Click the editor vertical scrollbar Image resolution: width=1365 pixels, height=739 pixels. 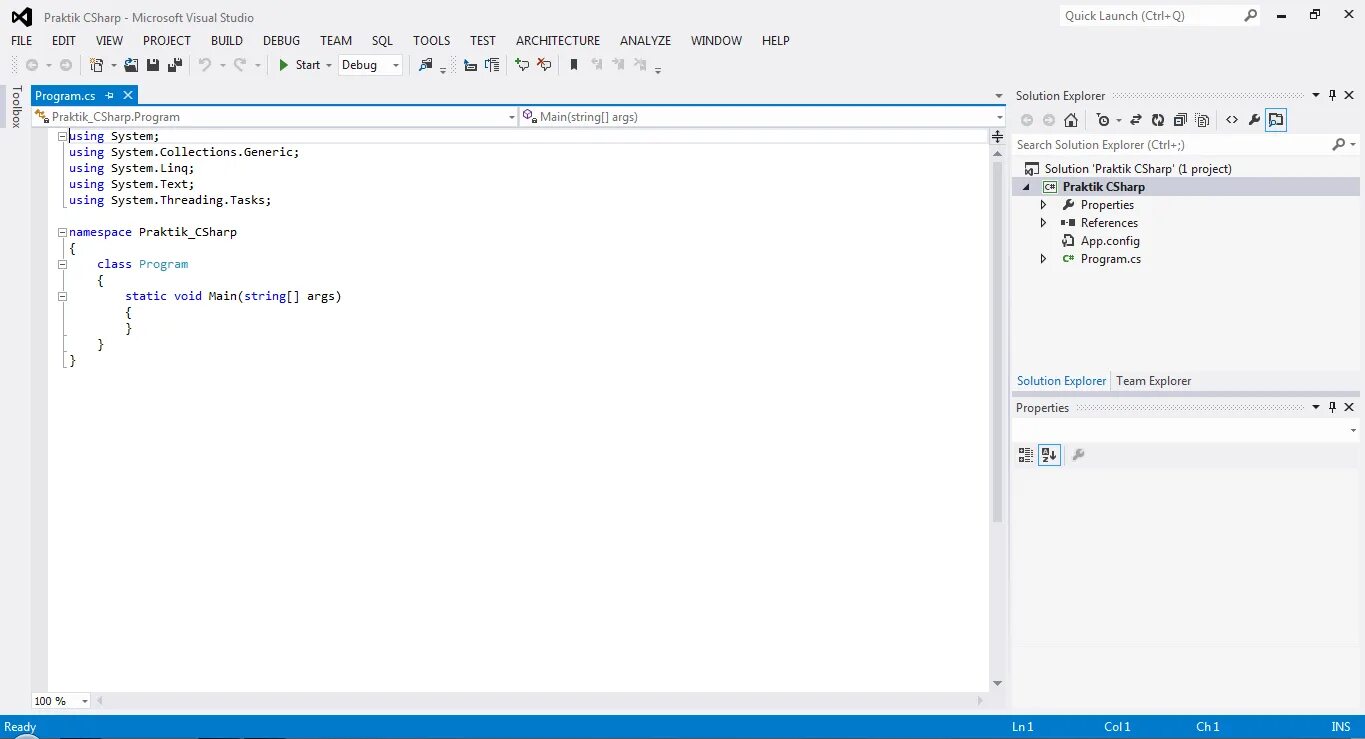point(997,340)
